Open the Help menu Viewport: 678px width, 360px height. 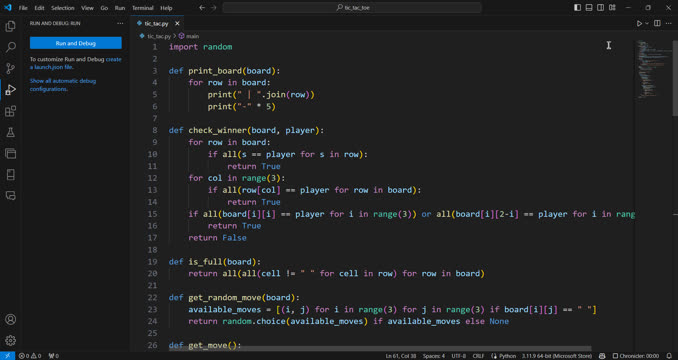click(x=166, y=8)
